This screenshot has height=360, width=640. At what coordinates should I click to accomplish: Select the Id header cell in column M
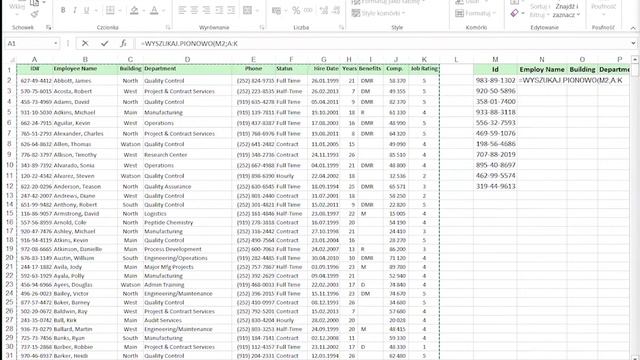pyautogui.click(x=495, y=69)
